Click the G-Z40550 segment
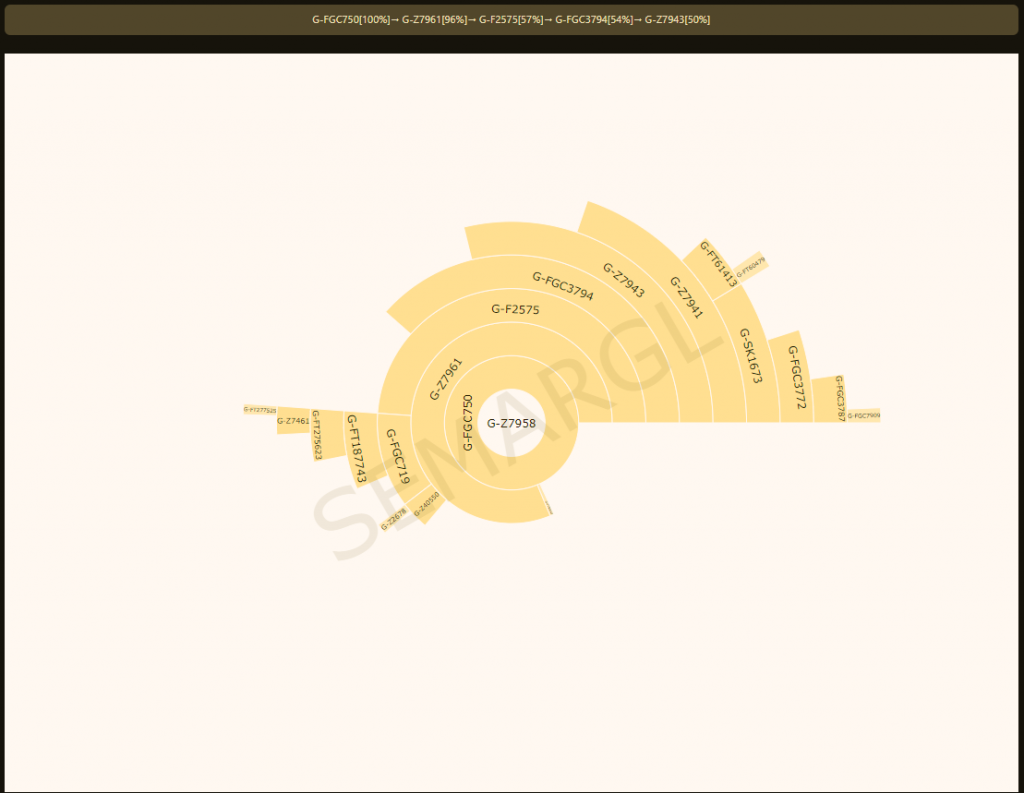Viewport: 1024px width, 793px height. pos(426,504)
